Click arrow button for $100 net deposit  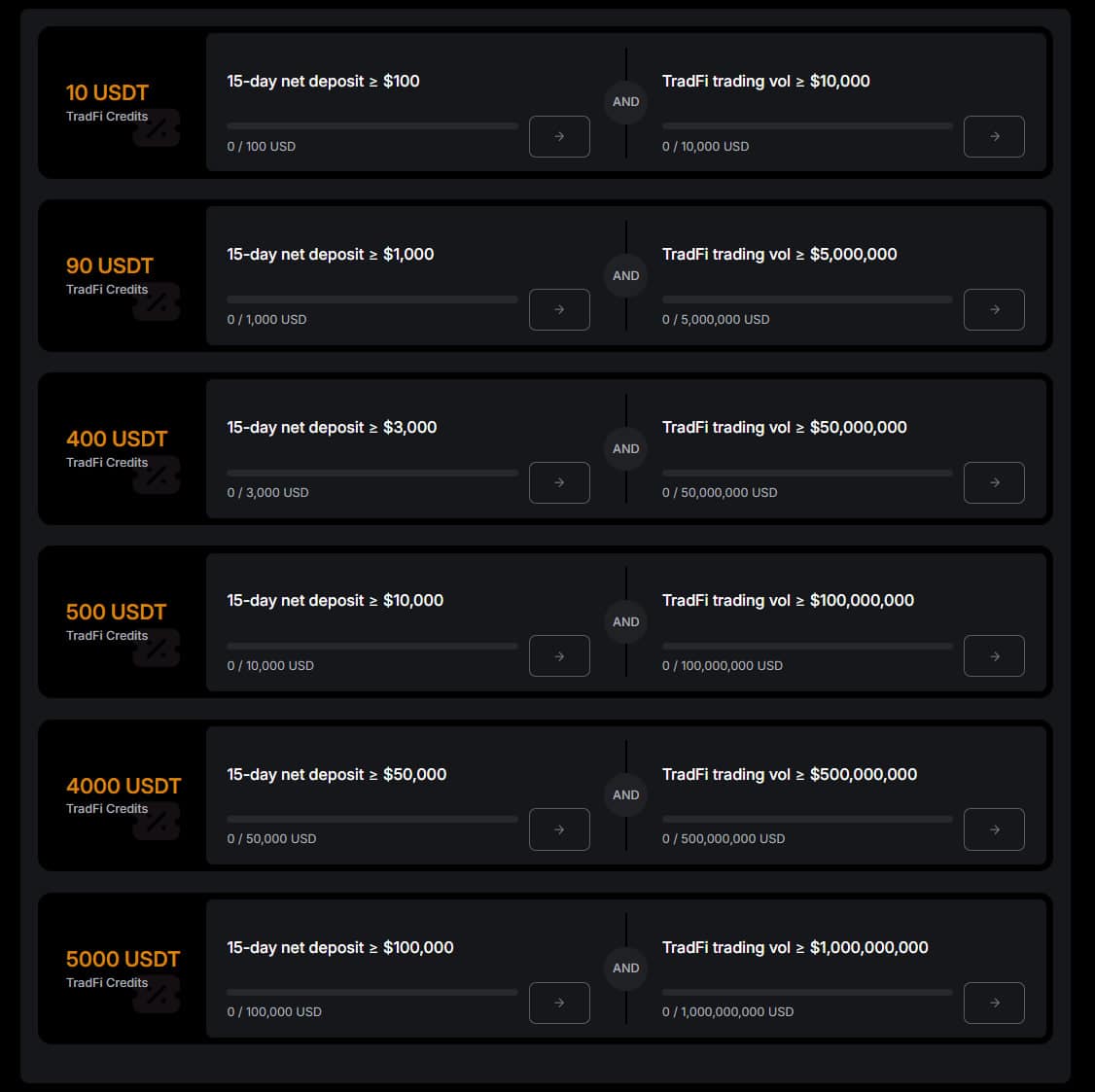point(559,136)
